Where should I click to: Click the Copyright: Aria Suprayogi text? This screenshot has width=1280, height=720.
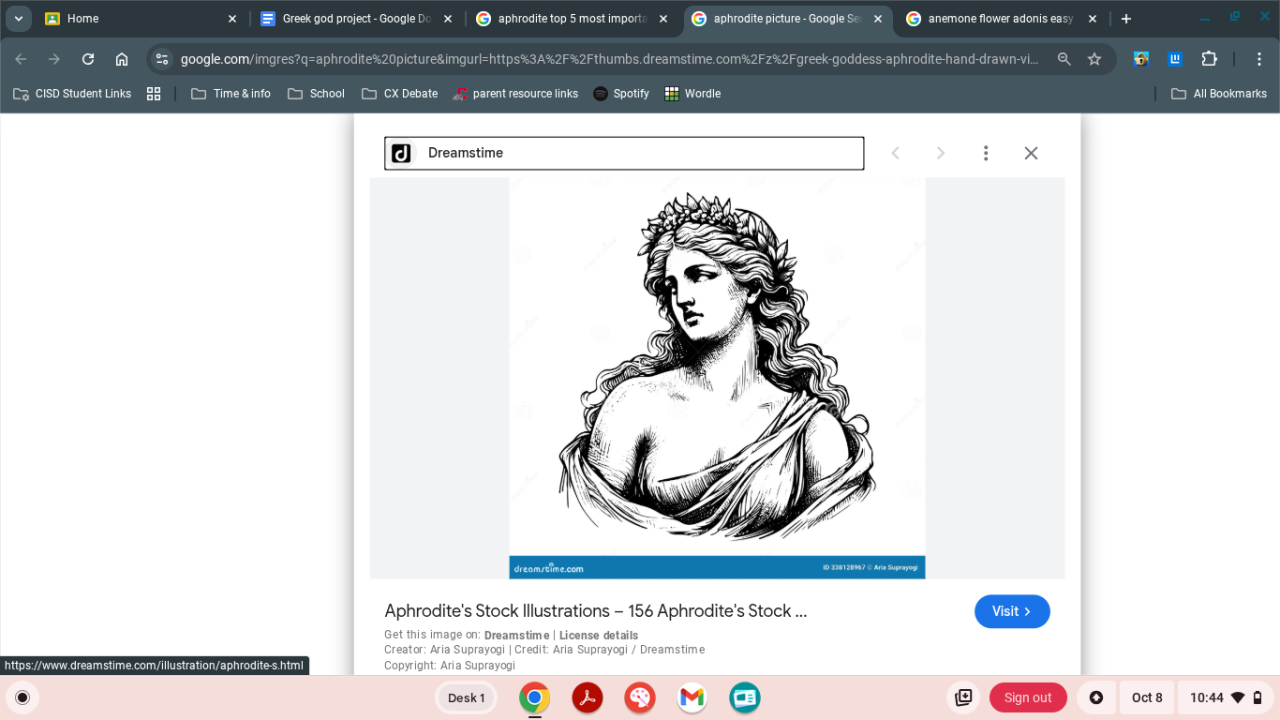[450, 665]
